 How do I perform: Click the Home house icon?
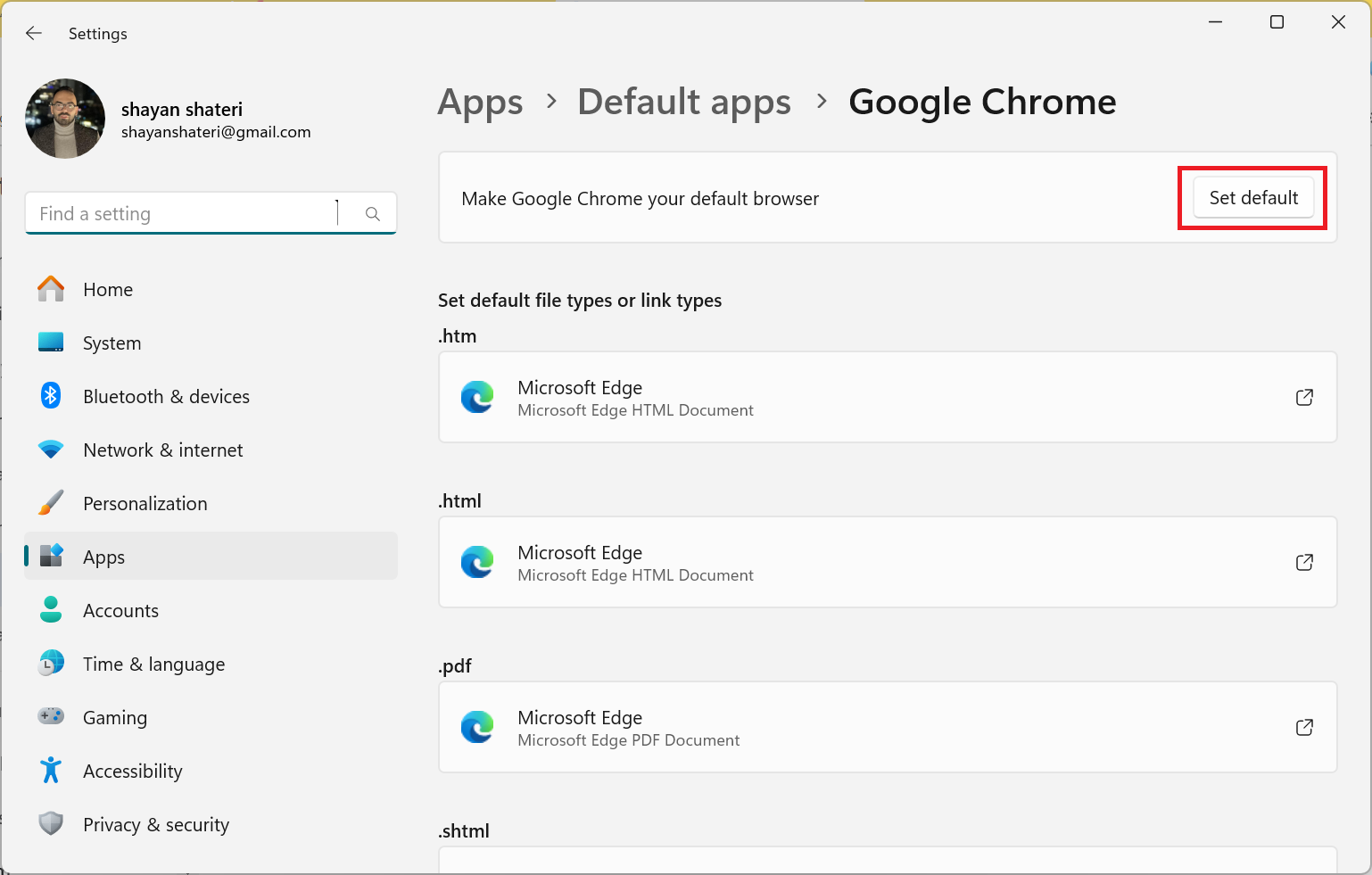tap(51, 289)
